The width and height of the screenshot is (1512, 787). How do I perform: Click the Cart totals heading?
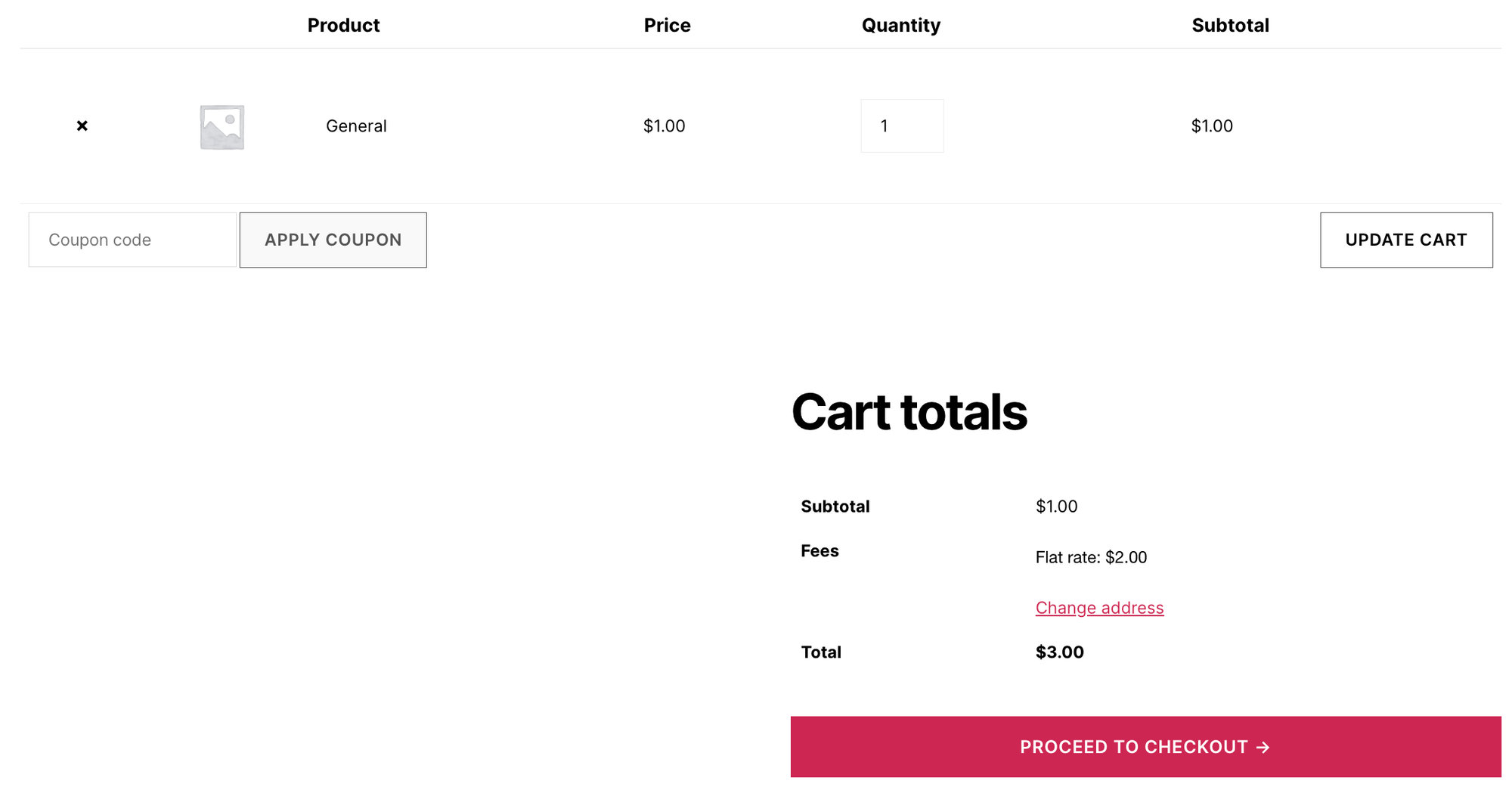coord(909,412)
